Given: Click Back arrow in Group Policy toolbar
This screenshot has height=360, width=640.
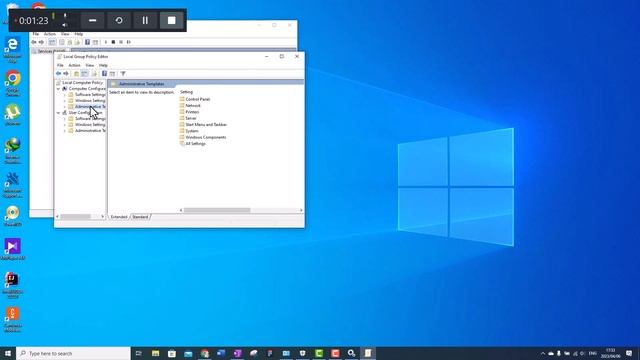Looking at the screenshot, I should [x=58, y=73].
